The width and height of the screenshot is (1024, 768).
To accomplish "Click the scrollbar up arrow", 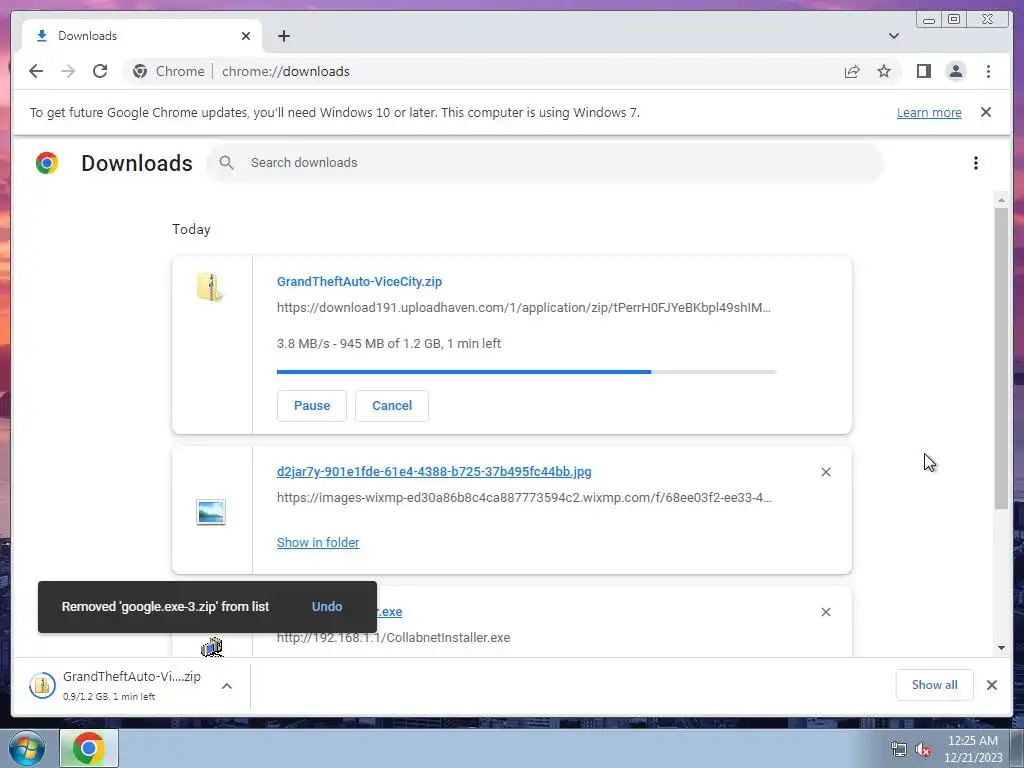I will click(1001, 199).
